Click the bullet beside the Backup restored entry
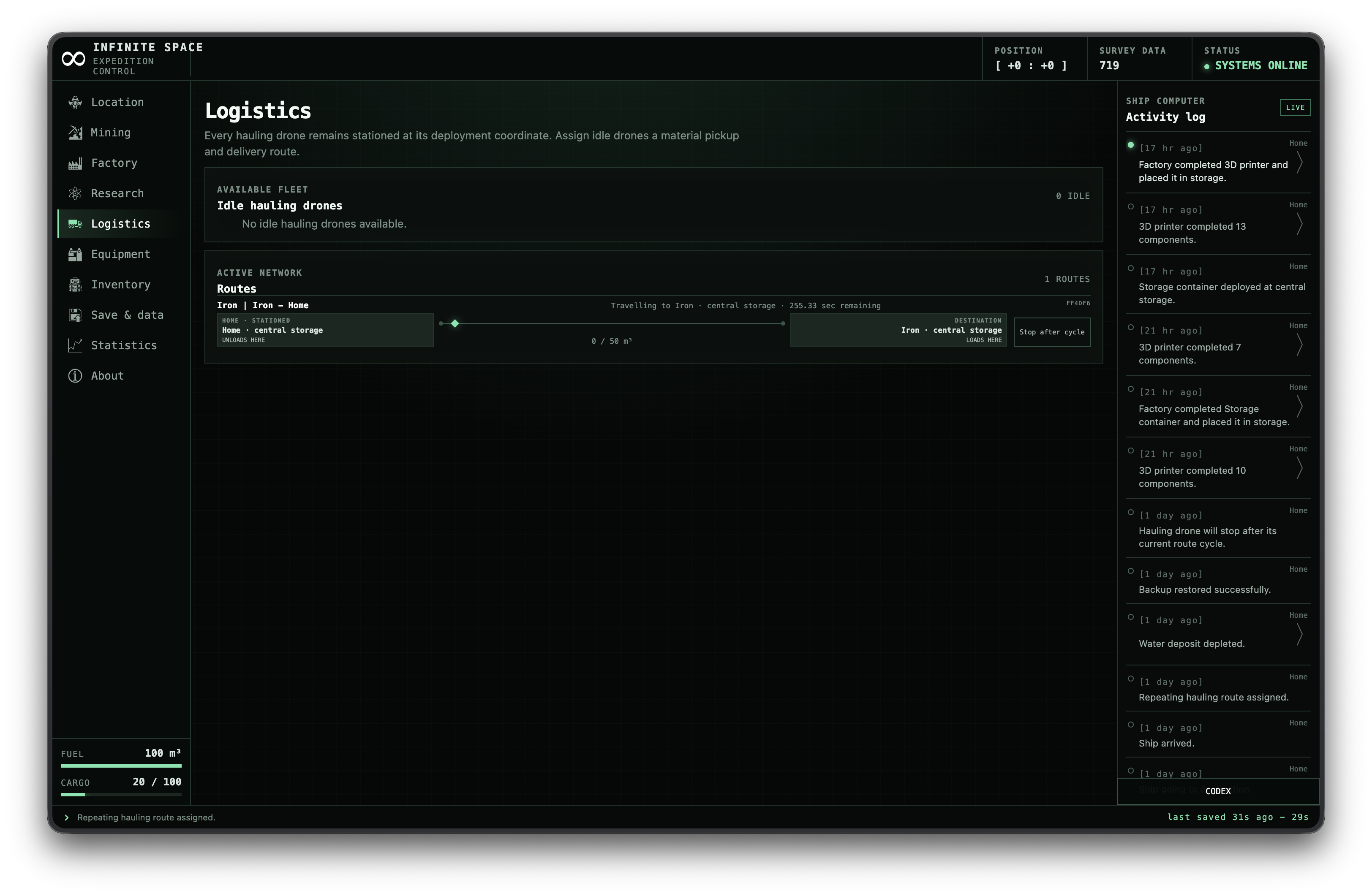The image size is (1372, 896). (1130, 571)
